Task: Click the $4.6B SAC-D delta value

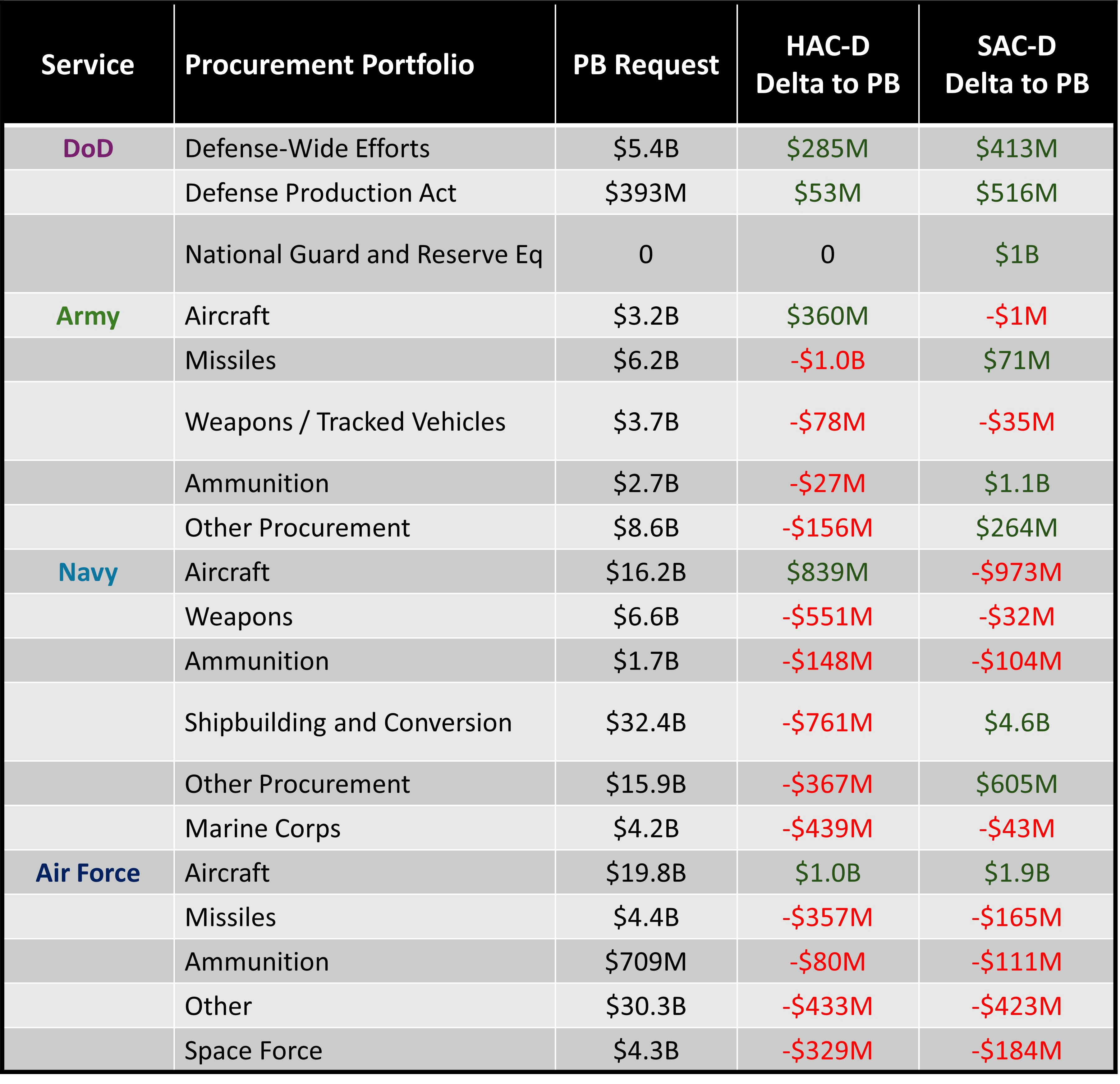Action: [x=1017, y=723]
